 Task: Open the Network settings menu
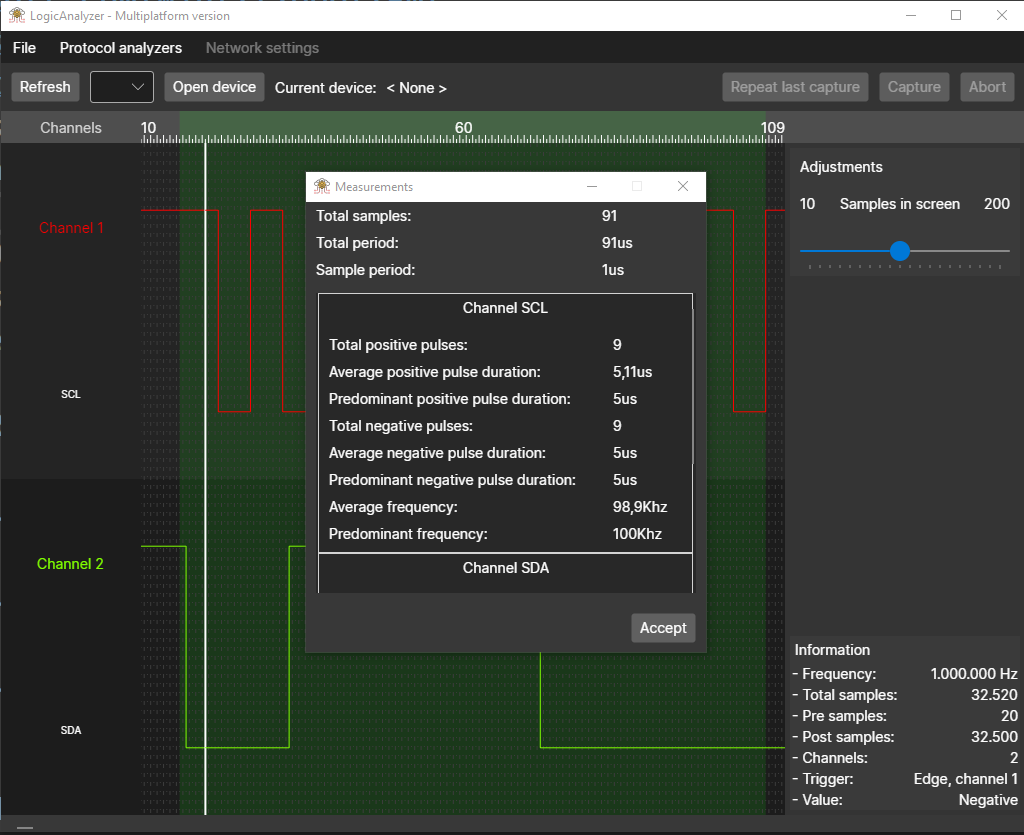(262, 48)
